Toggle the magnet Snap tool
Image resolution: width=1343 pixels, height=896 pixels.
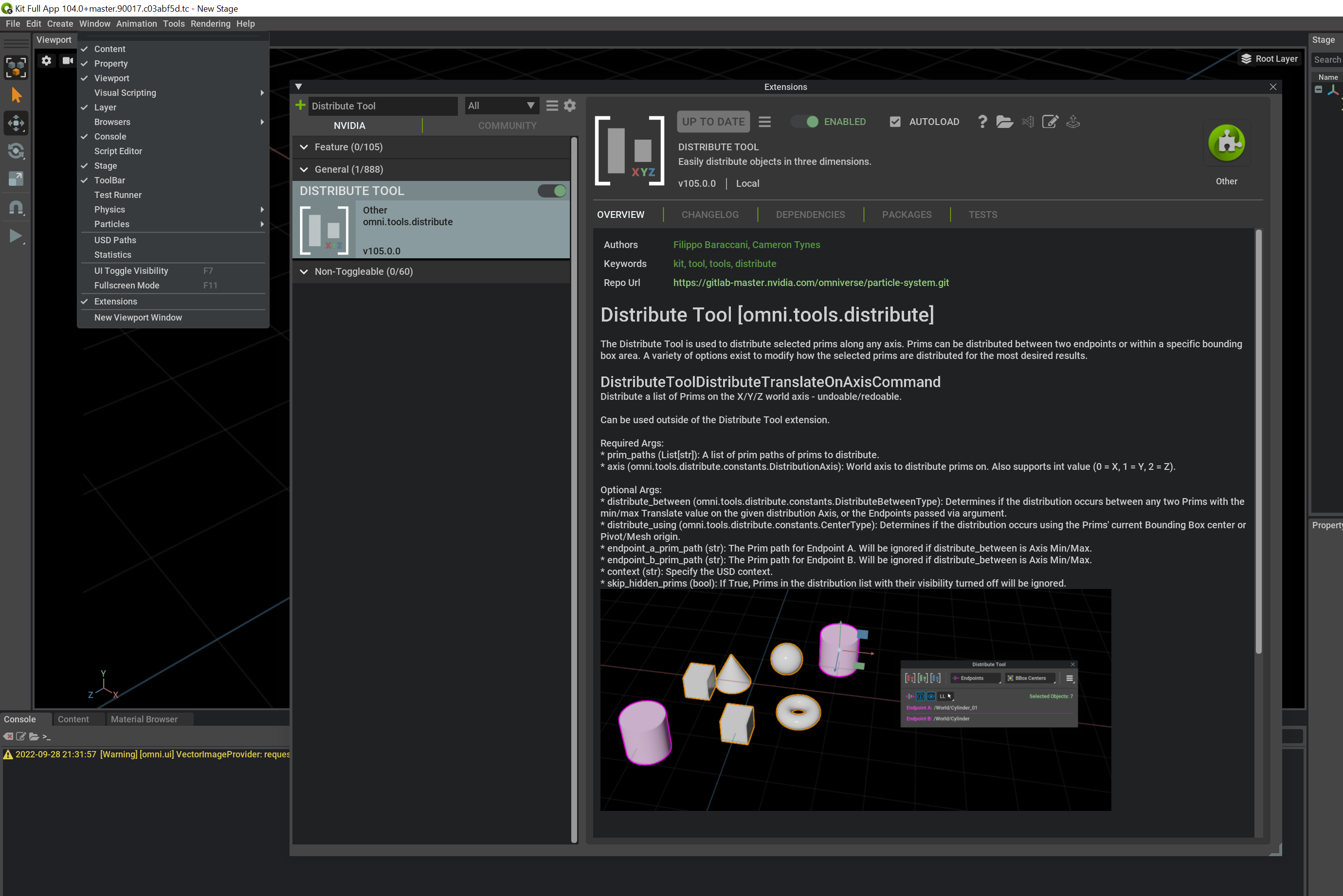pos(16,207)
